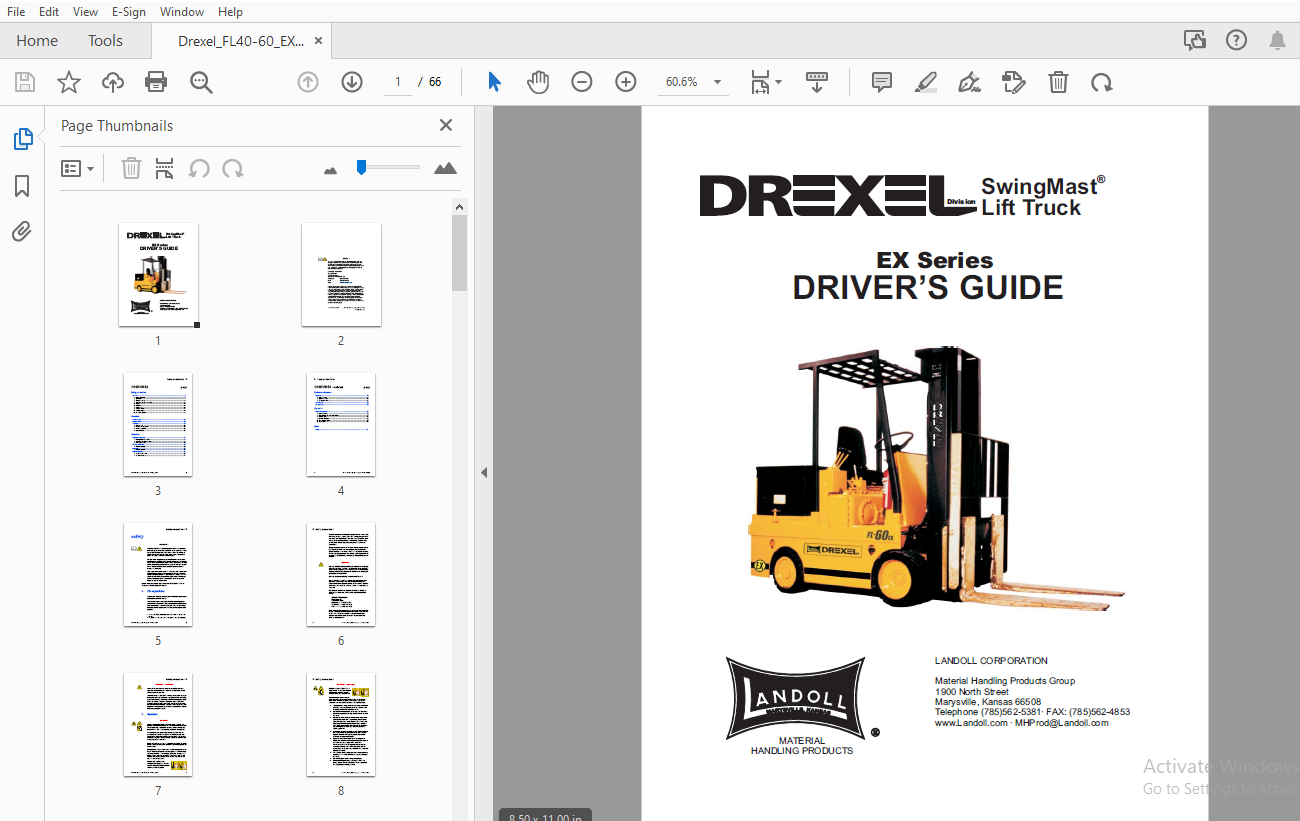Open the Bookmarks sidebar panel
Image resolution: width=1300 pixels, height=821 pixels.
(x=22, y=186)
